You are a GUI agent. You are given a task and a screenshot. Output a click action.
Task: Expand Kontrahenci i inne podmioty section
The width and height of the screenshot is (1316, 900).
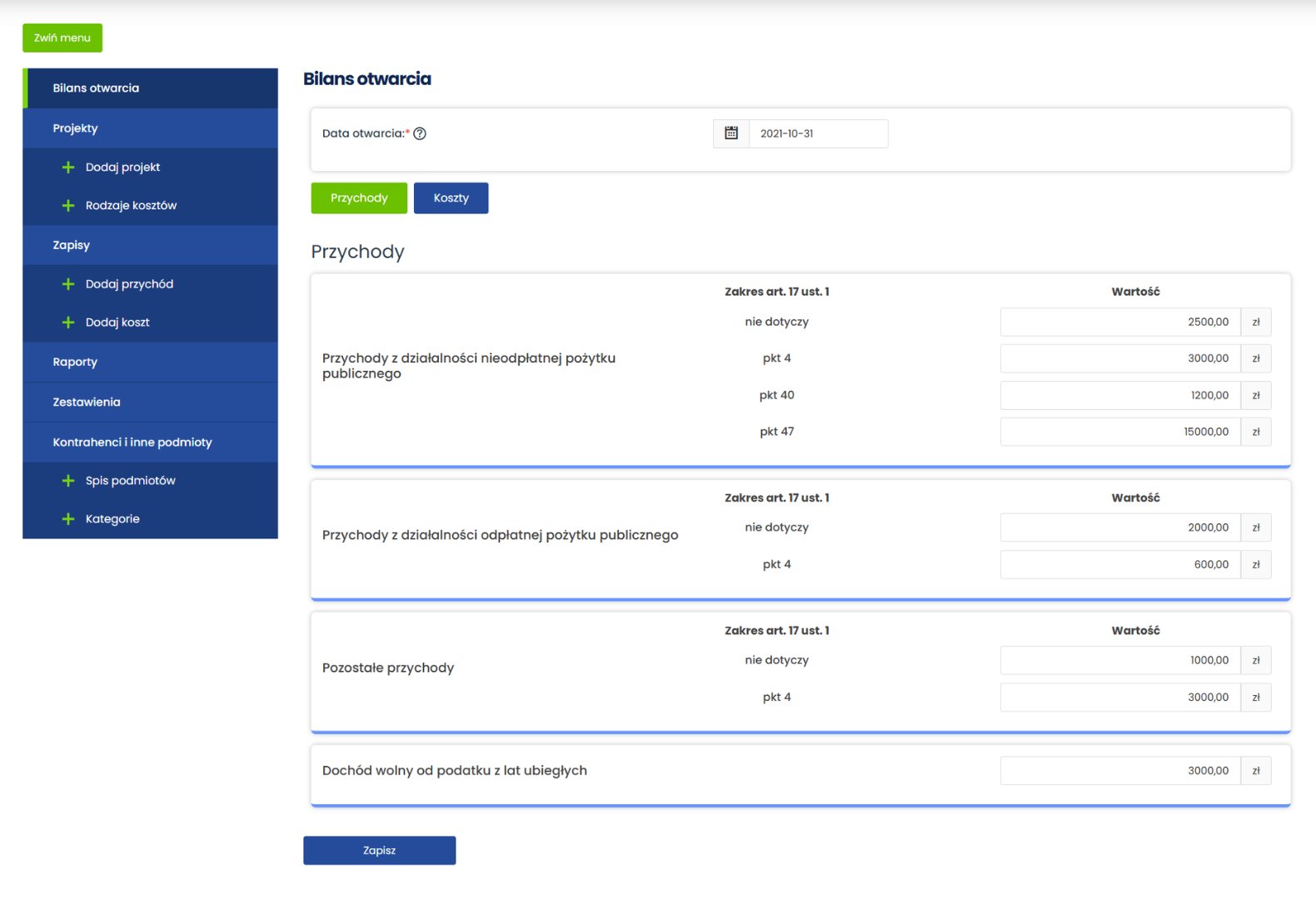pyautogui.click(x=132, y=442)
